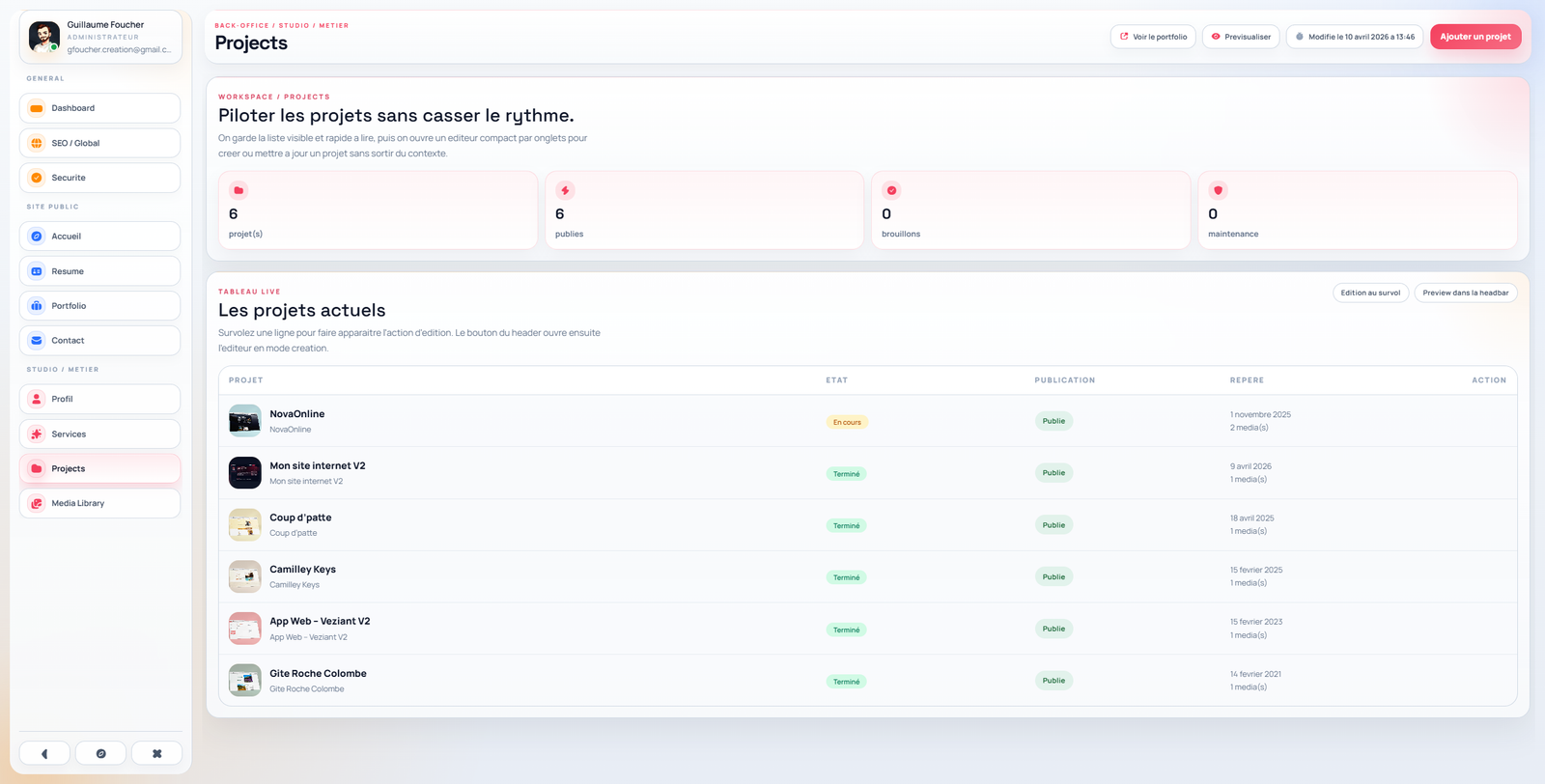Open the NovaOnline project thumbnail
Screen dimensions: 1545x784
coord(245,421)
